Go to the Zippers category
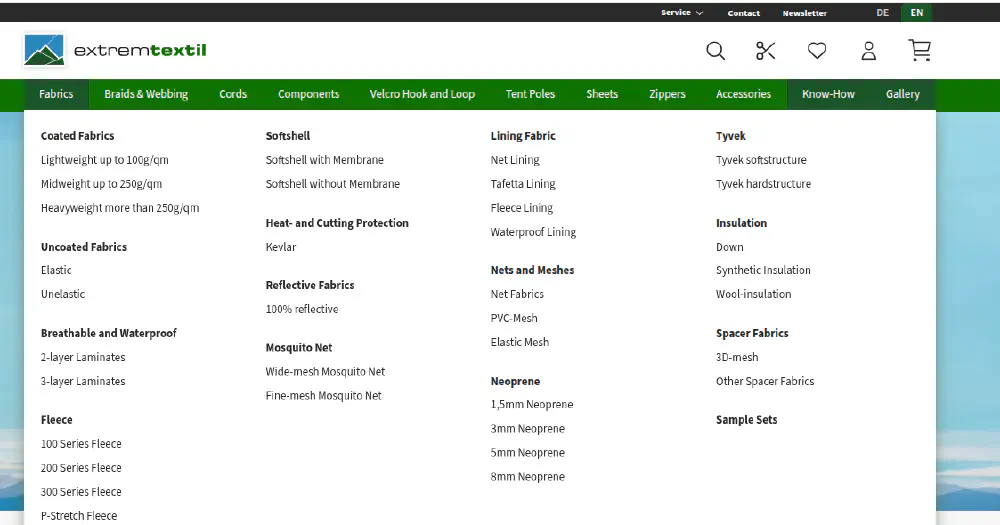 tap(667, 94)
